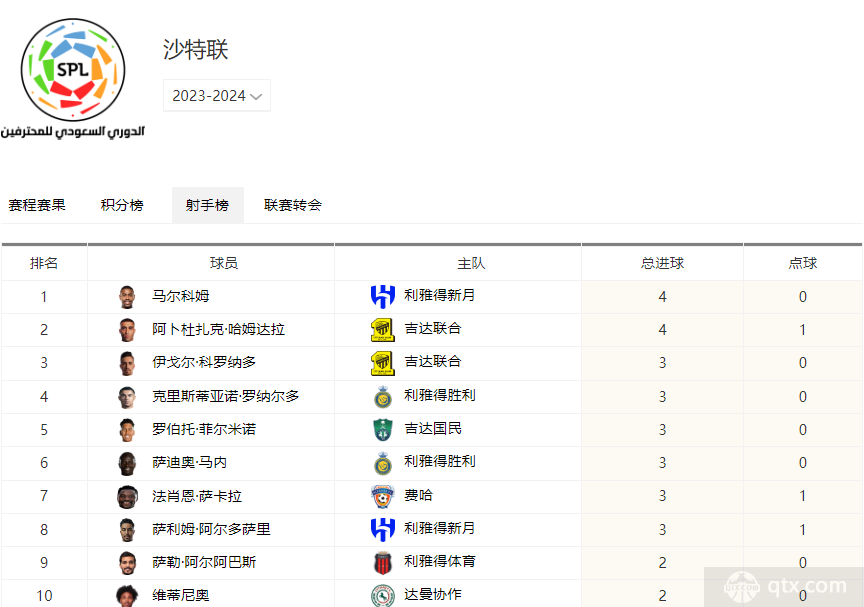Click the 伊戈尔·科罗纳多 player avatar

click(127, 363)
